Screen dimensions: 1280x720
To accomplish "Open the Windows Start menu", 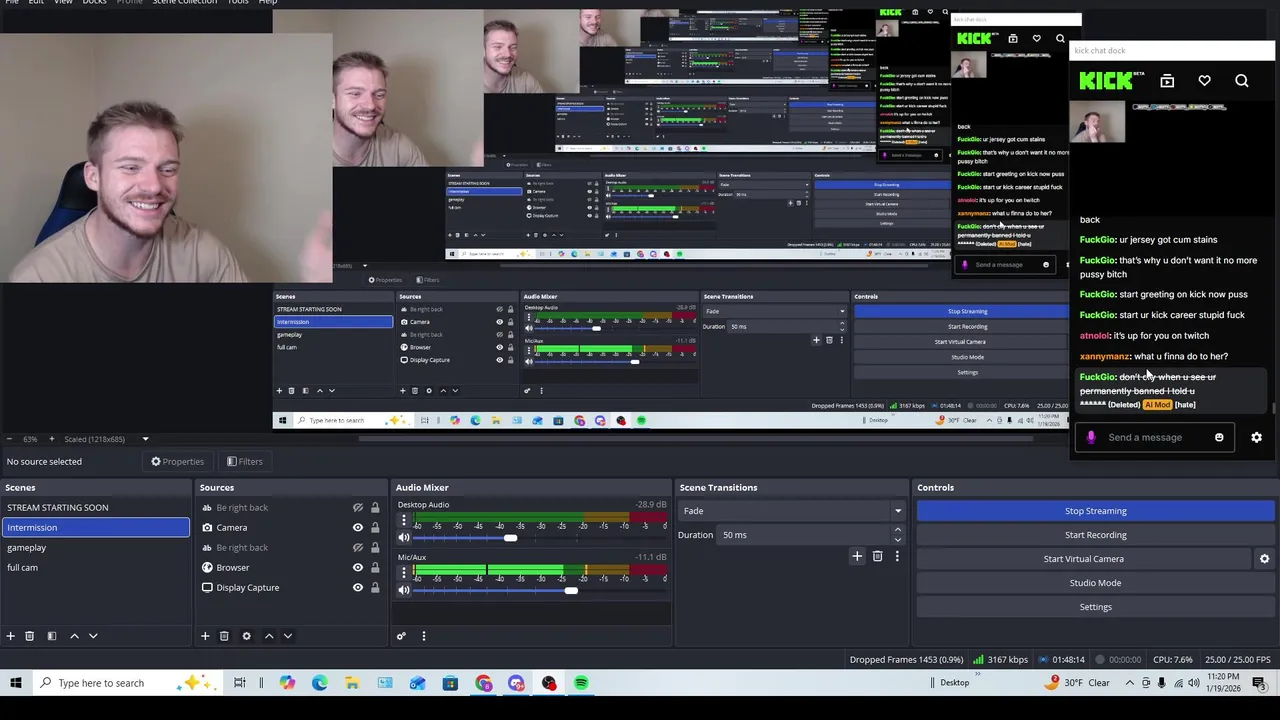I will point(15,683).
